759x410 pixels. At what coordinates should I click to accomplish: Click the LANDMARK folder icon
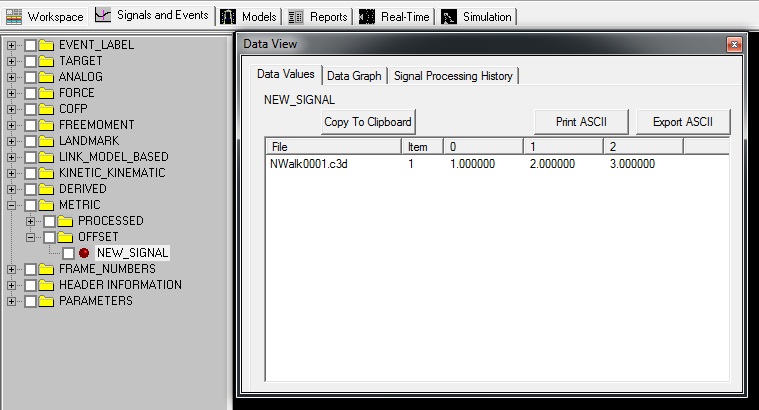(x=46, y=141)
